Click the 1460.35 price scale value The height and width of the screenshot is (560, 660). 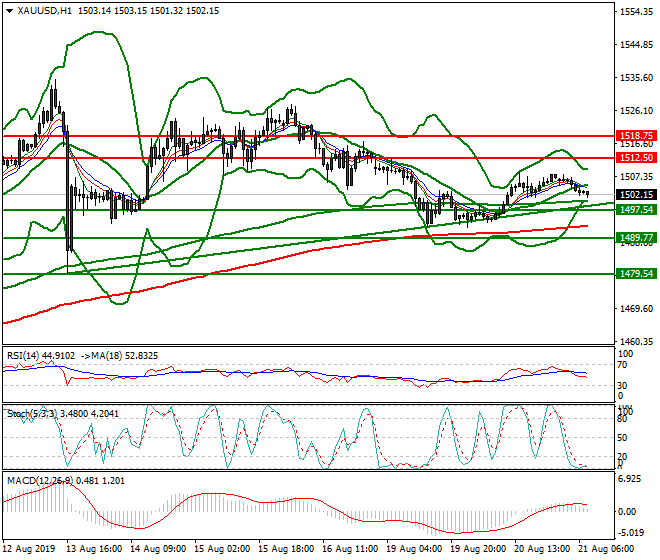coord(636,341)
